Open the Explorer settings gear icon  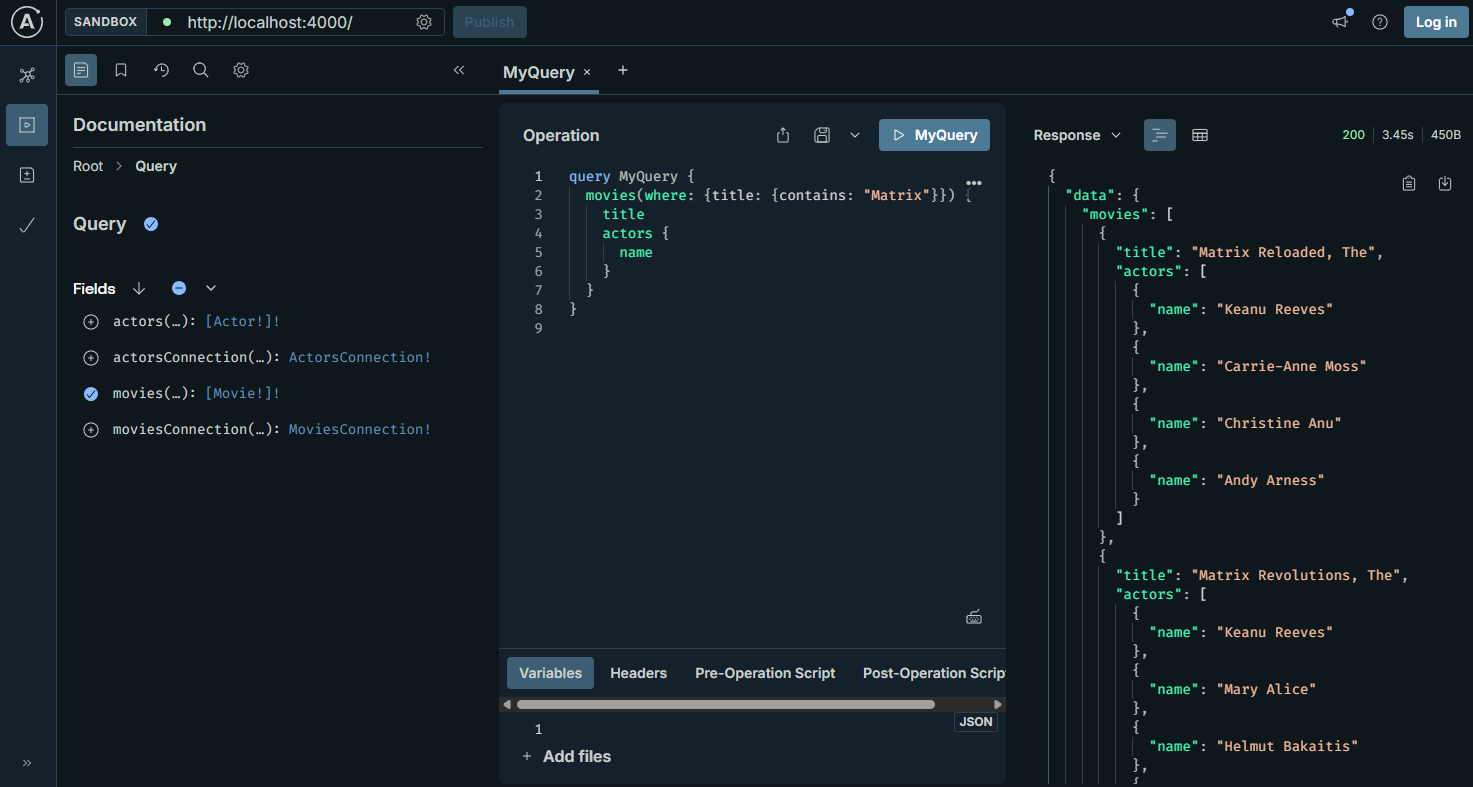pyautogui.click(x=241, y=70)
